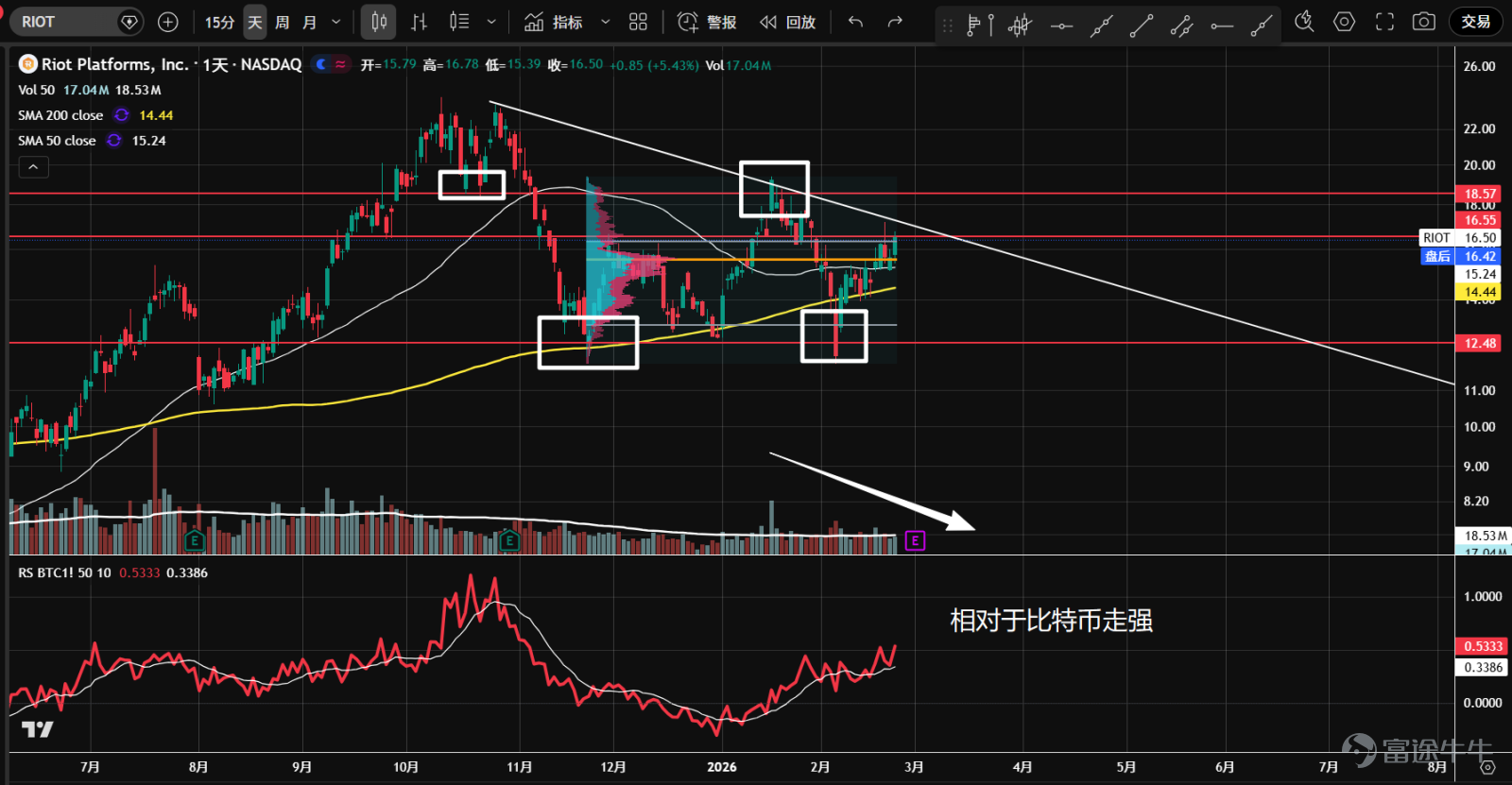
Task: Select the horizontal ray drawing tool
Action: (1222, 26)
